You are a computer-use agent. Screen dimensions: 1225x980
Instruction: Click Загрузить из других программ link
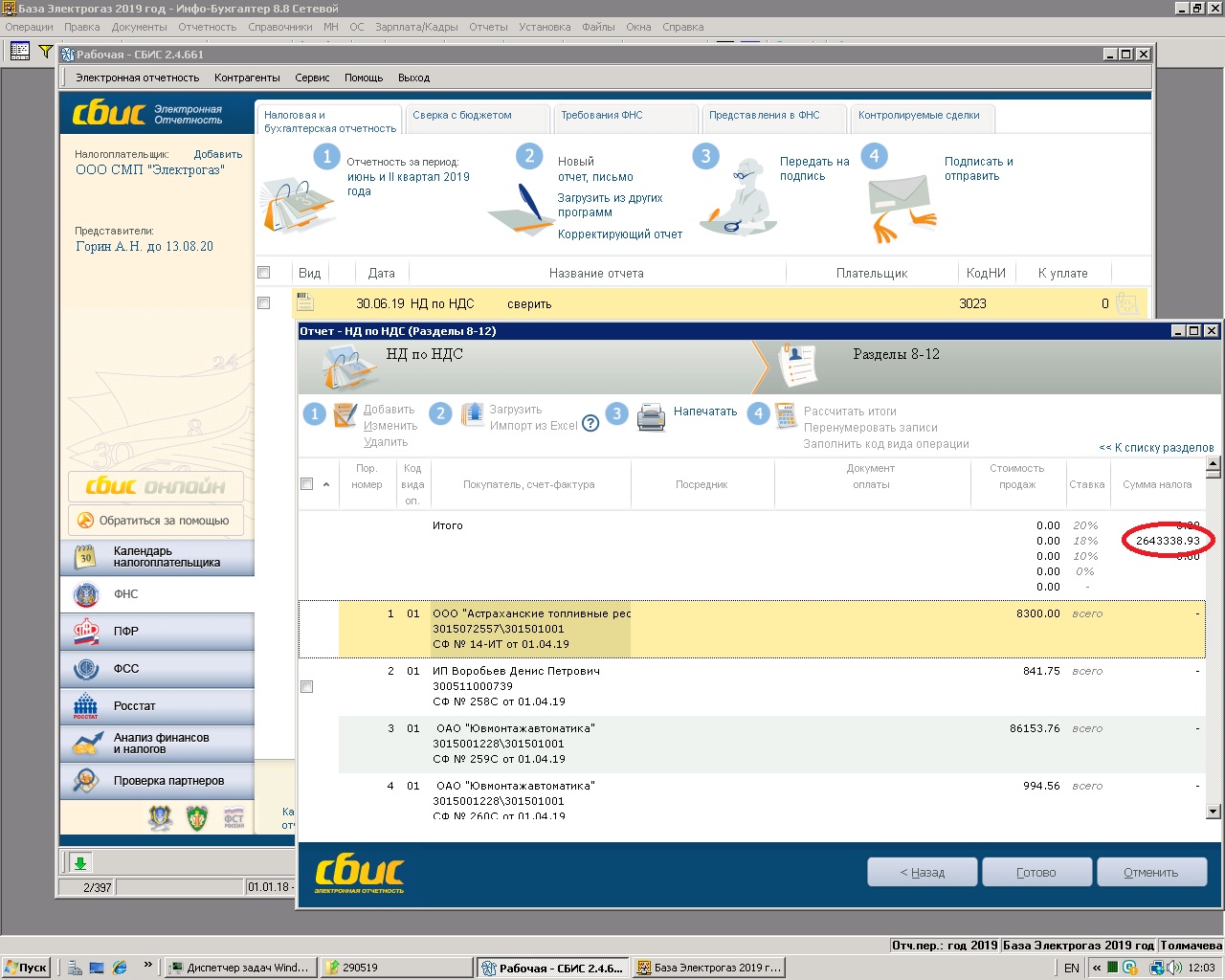pos(611,205)
